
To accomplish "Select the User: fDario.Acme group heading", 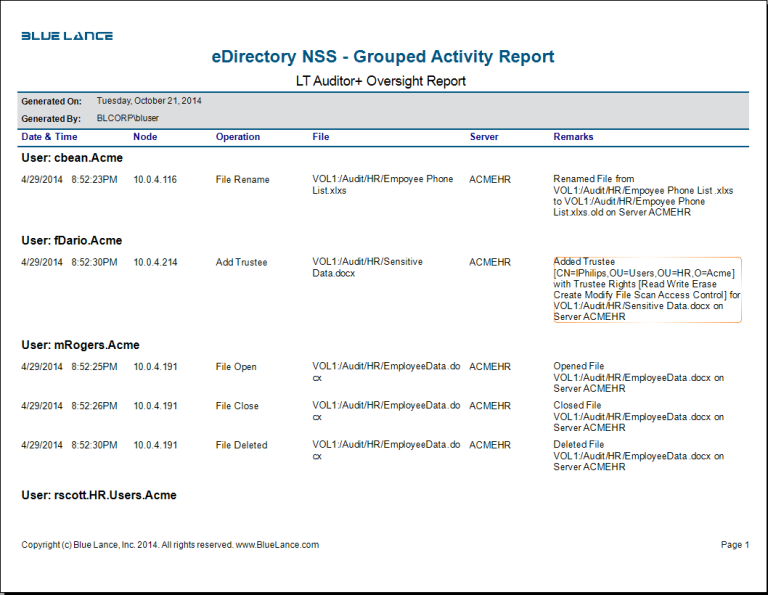I will tap(72, 241).
